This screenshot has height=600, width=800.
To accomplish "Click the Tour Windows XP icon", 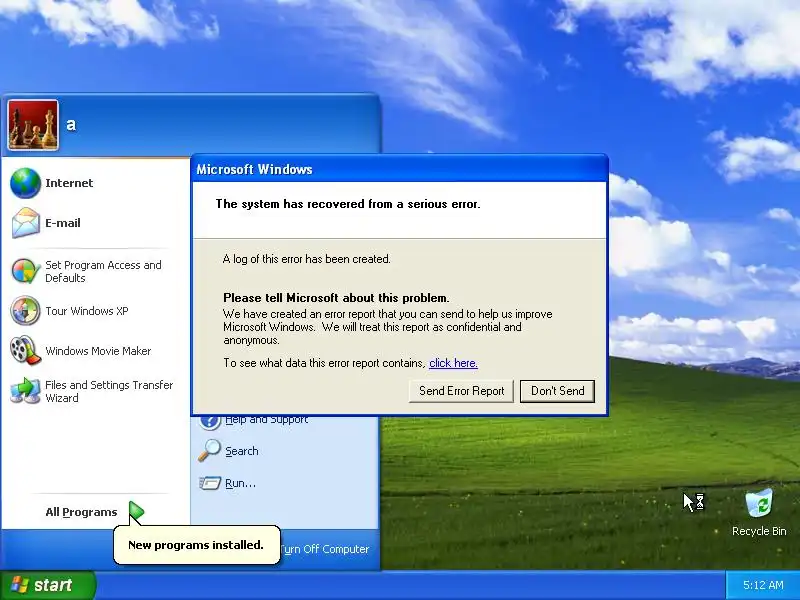I will [25, 310].
